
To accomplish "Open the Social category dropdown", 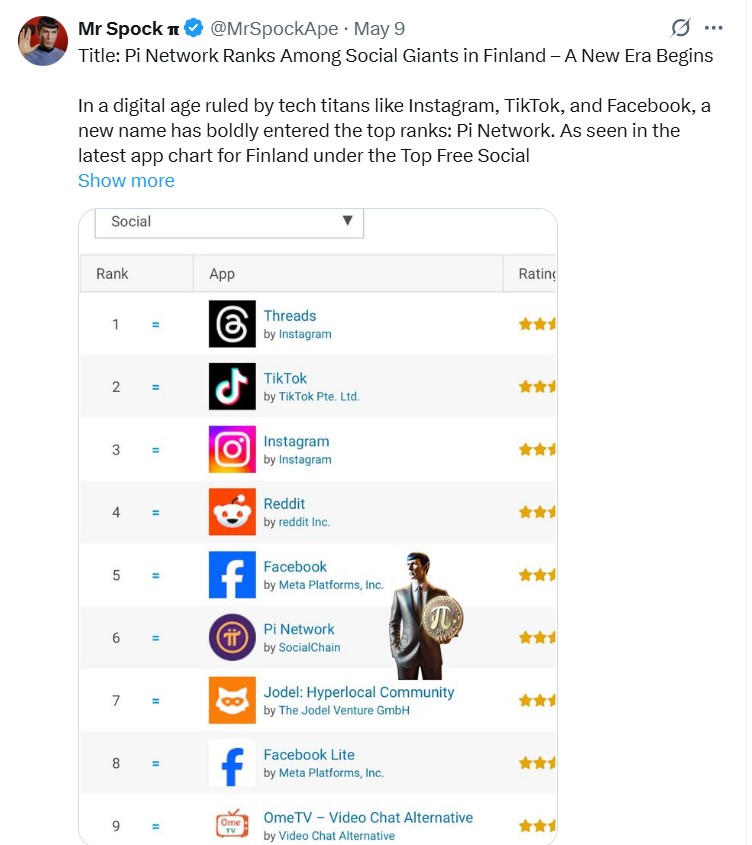I will tap(229, 221).
